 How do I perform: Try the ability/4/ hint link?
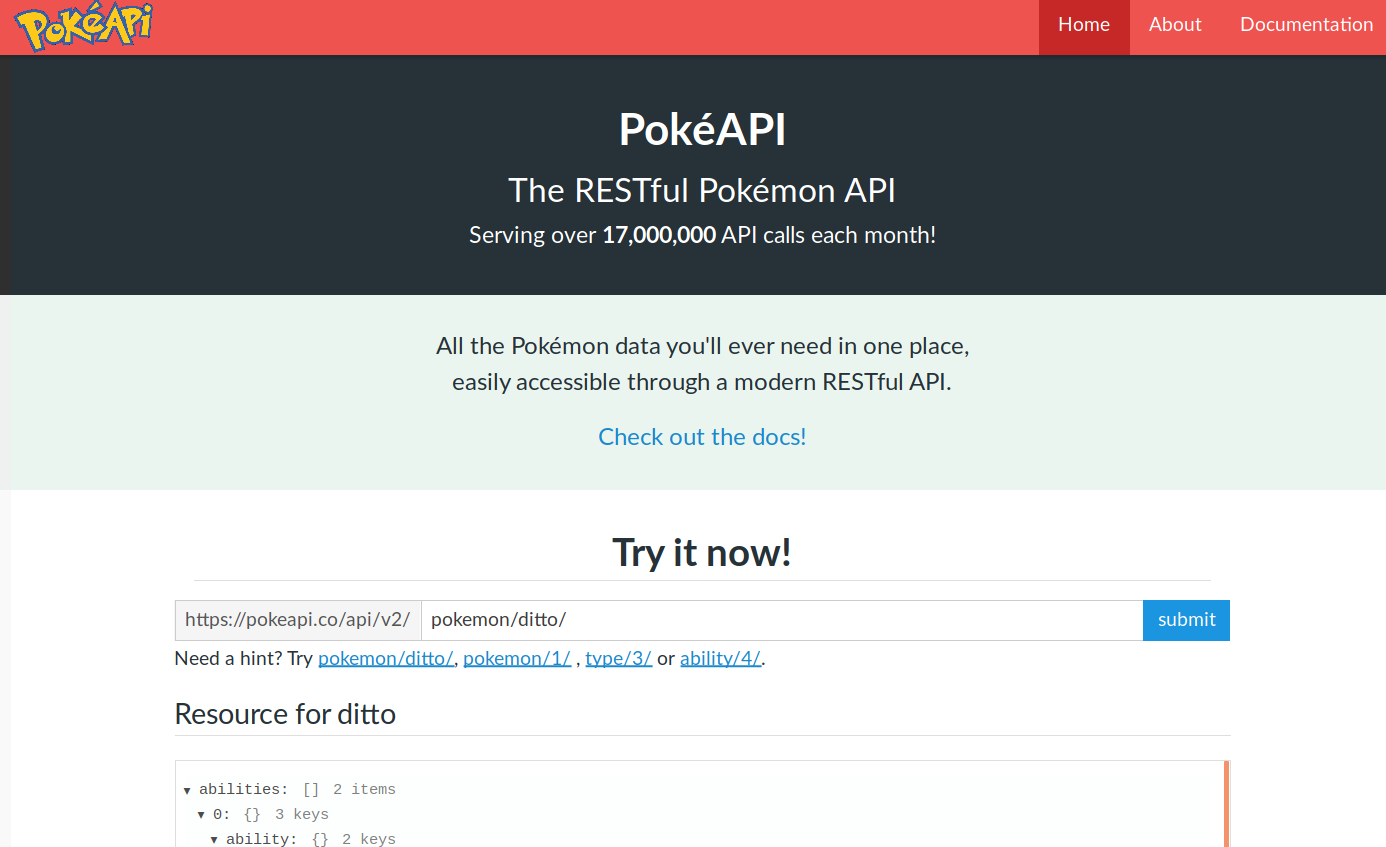(x=720, y=659)
